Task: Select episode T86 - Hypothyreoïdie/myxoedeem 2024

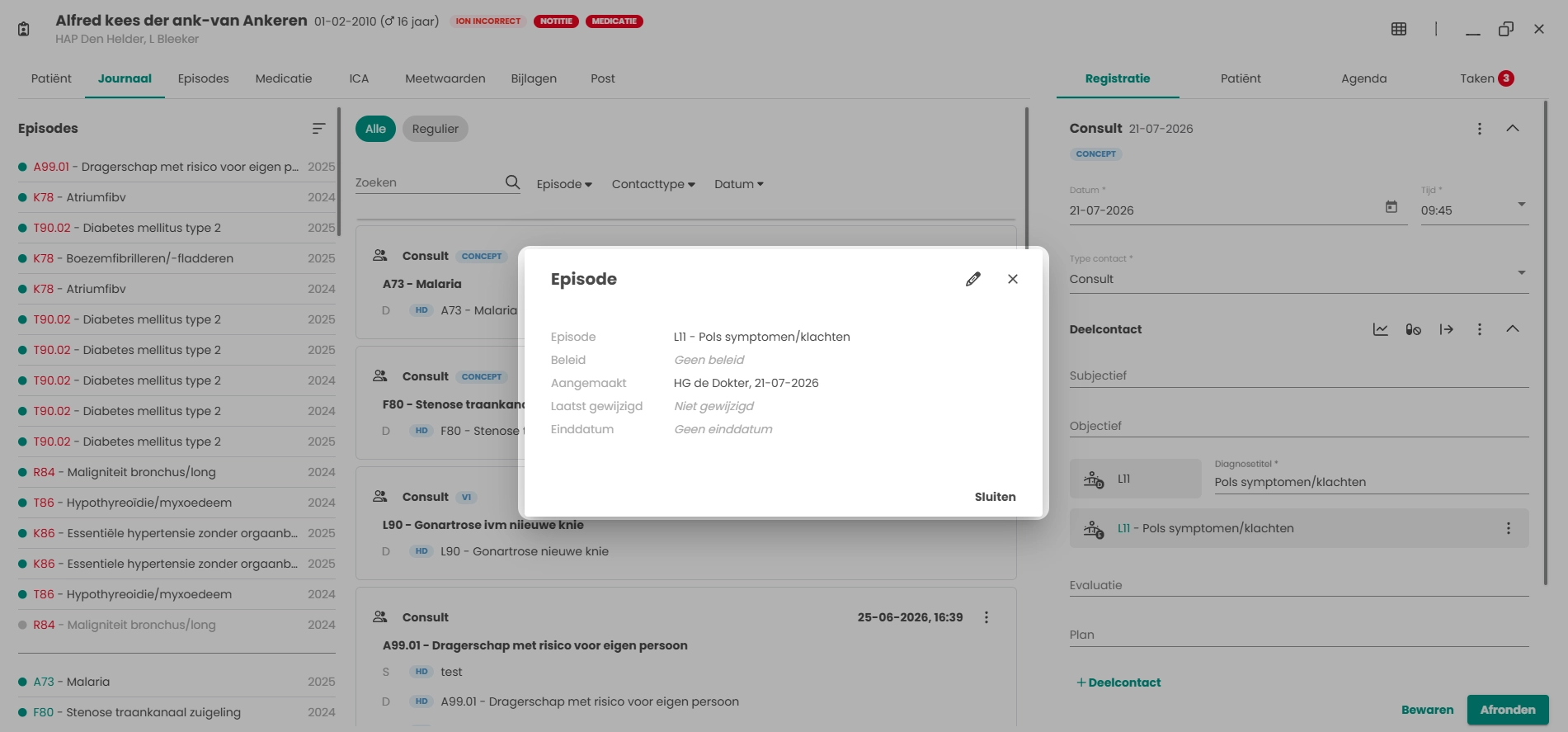Action: pos(177,503)
